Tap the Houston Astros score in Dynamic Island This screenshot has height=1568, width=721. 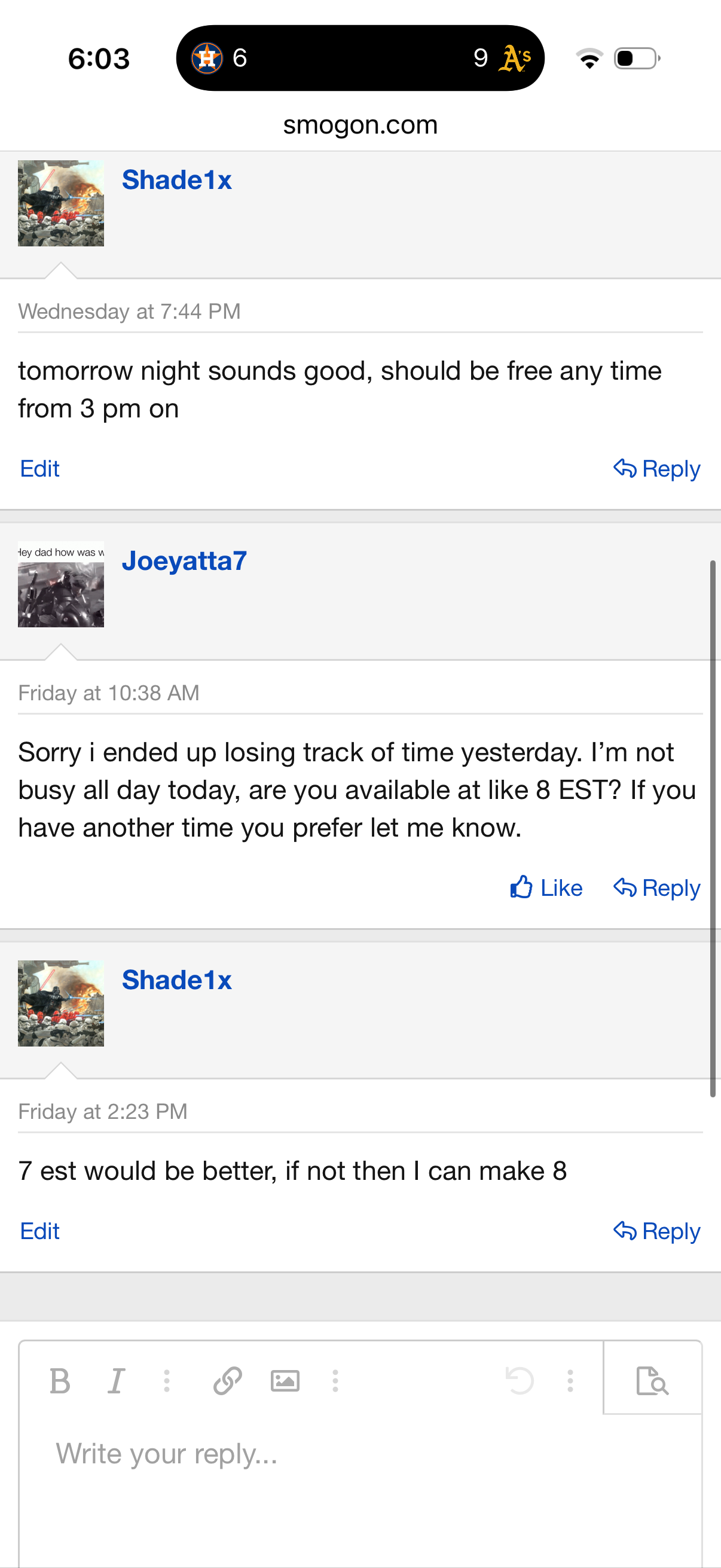click(x=220, y=59)
